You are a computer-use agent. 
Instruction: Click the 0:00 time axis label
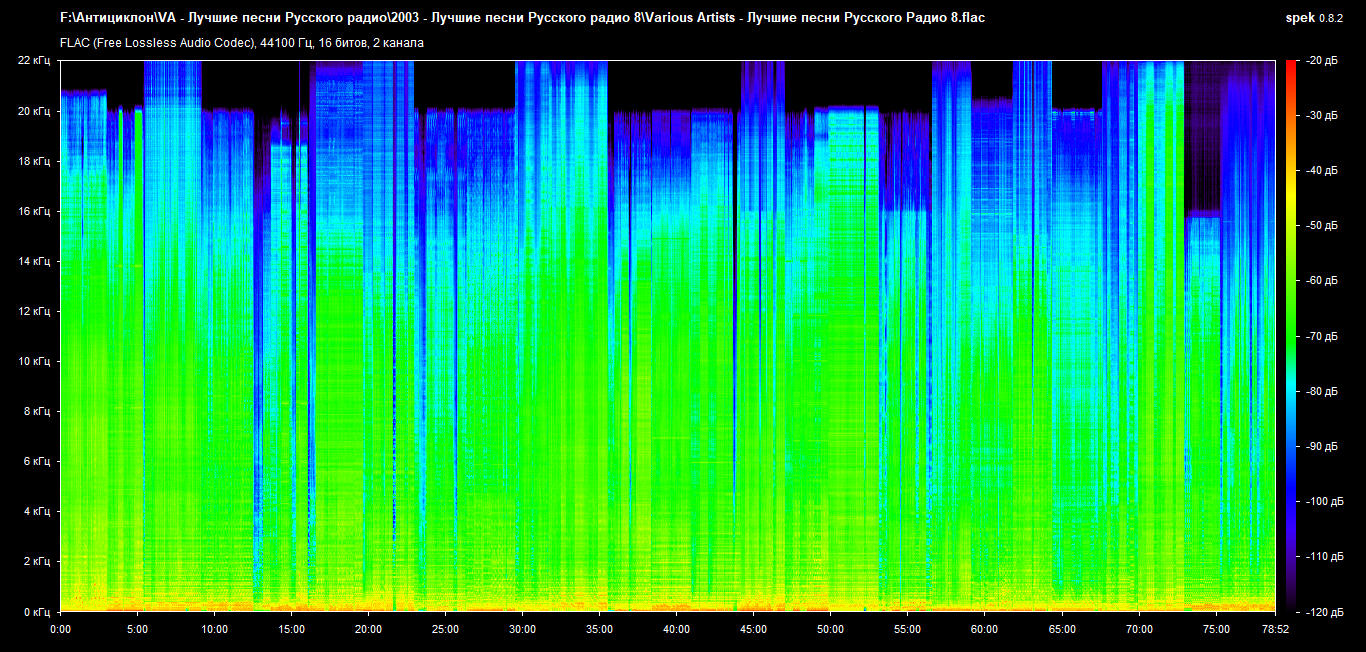(x=60, y=629)
